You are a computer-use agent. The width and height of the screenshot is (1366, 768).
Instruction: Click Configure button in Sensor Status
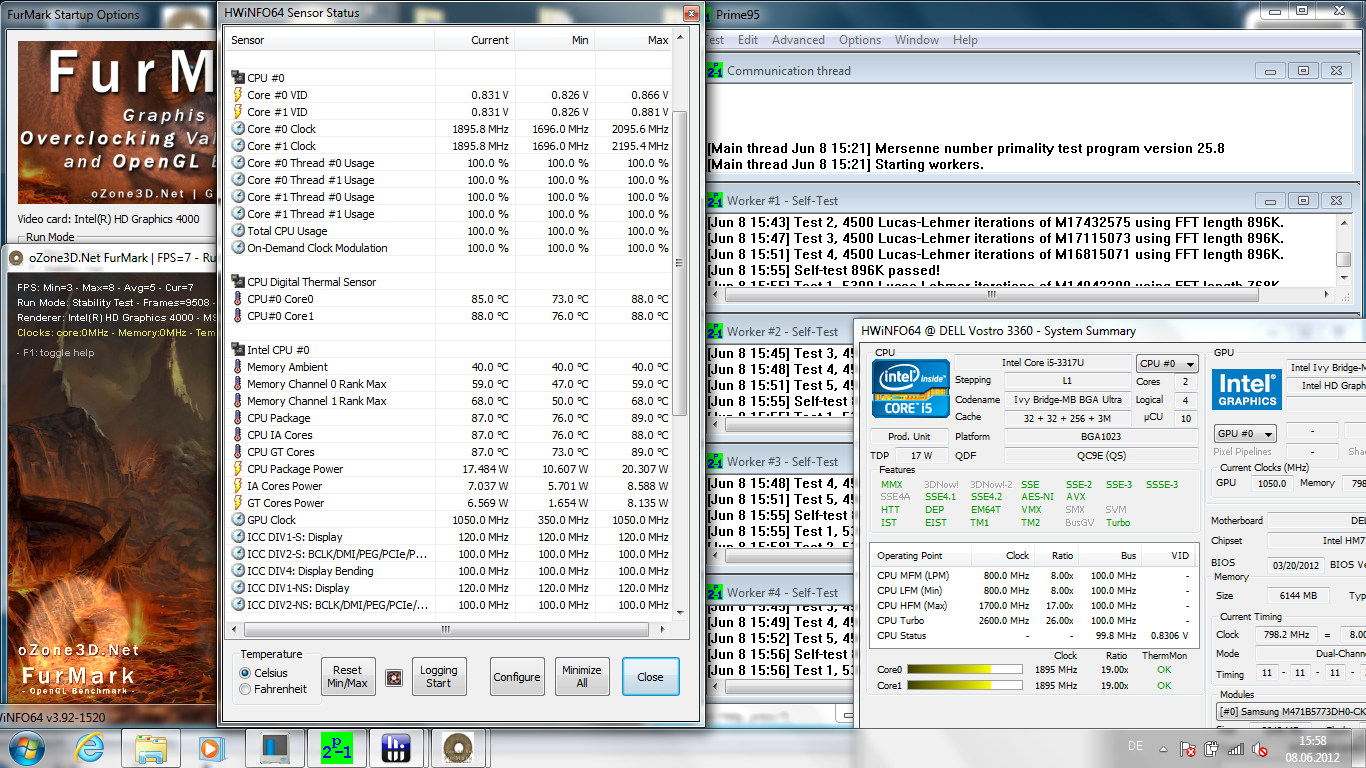pyautogui.click(x=517, y=677)
